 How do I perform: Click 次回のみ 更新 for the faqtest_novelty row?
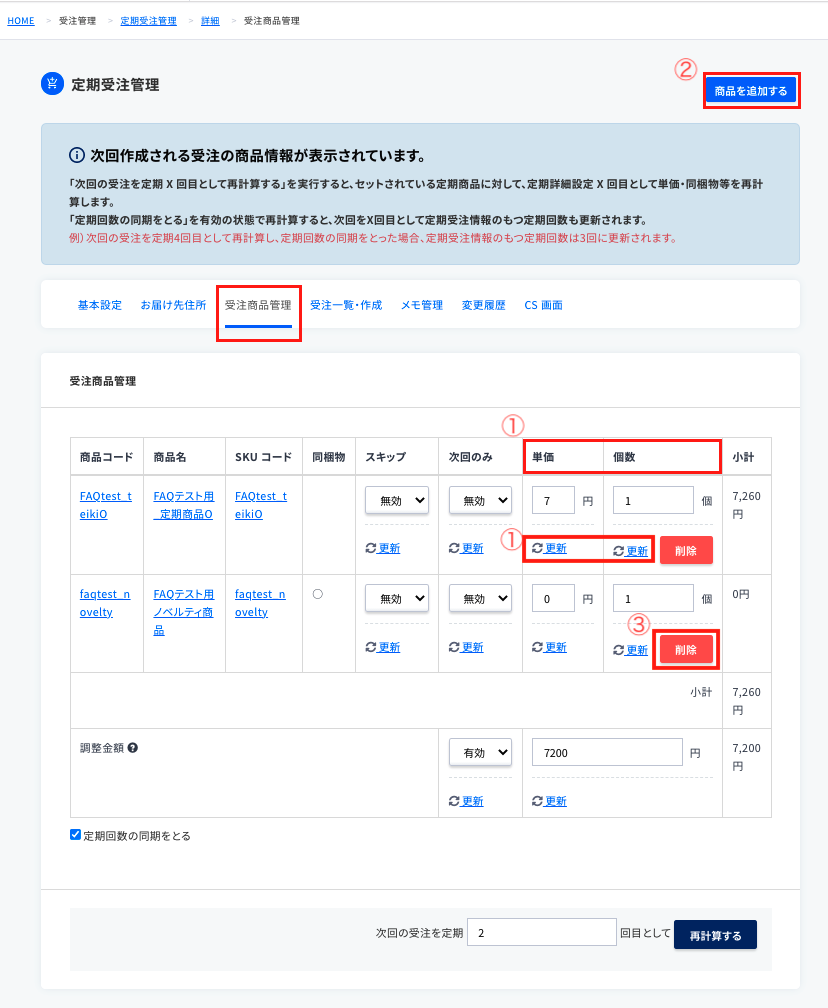pyautogui.click(x=466, y=647)
